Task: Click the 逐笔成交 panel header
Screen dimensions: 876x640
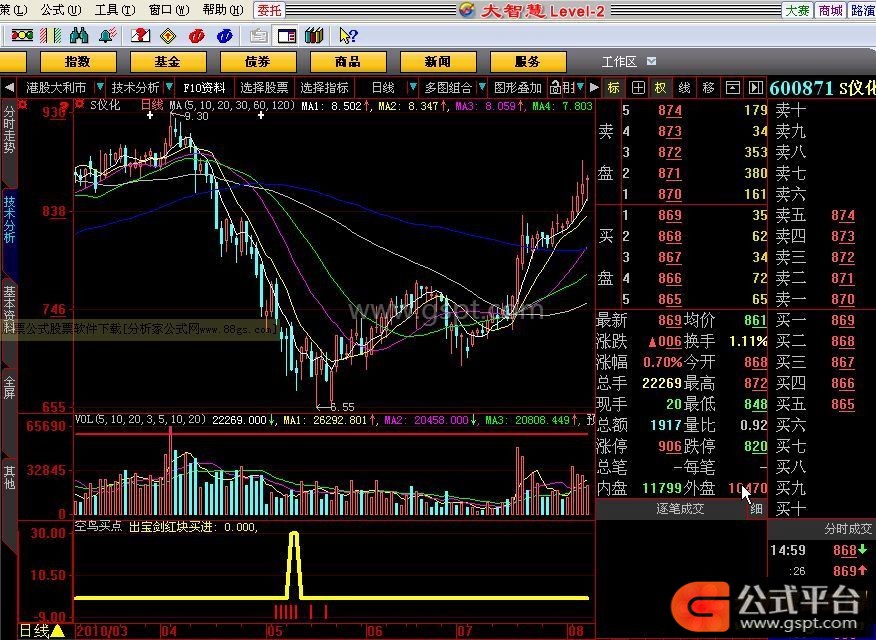Action: point(680,509)
